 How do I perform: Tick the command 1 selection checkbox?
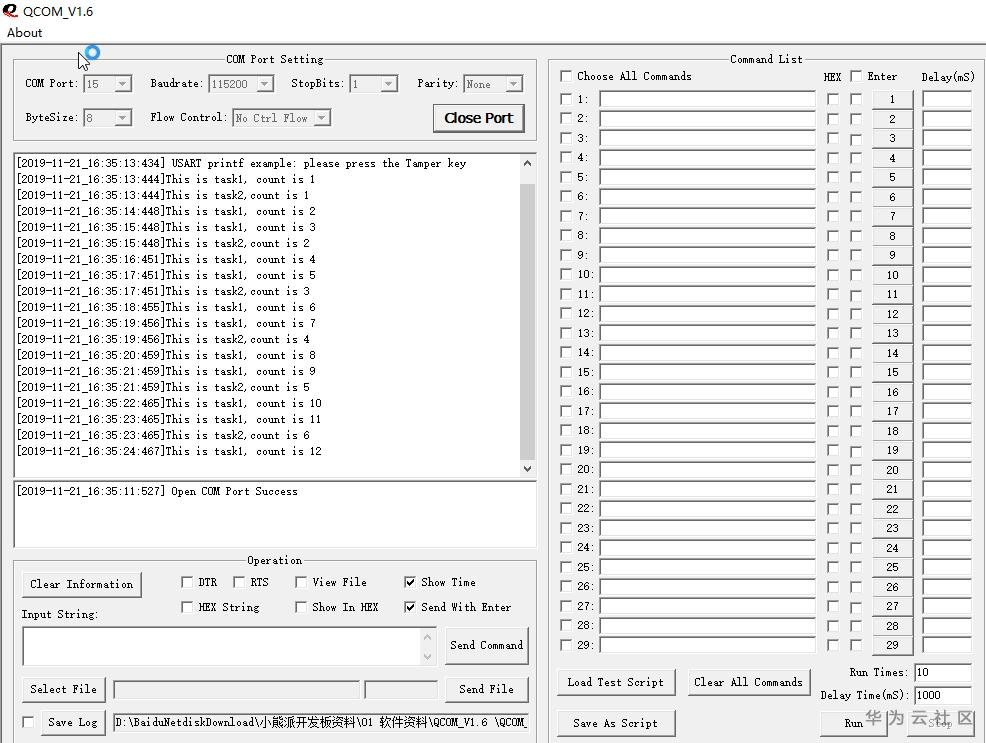566,99
